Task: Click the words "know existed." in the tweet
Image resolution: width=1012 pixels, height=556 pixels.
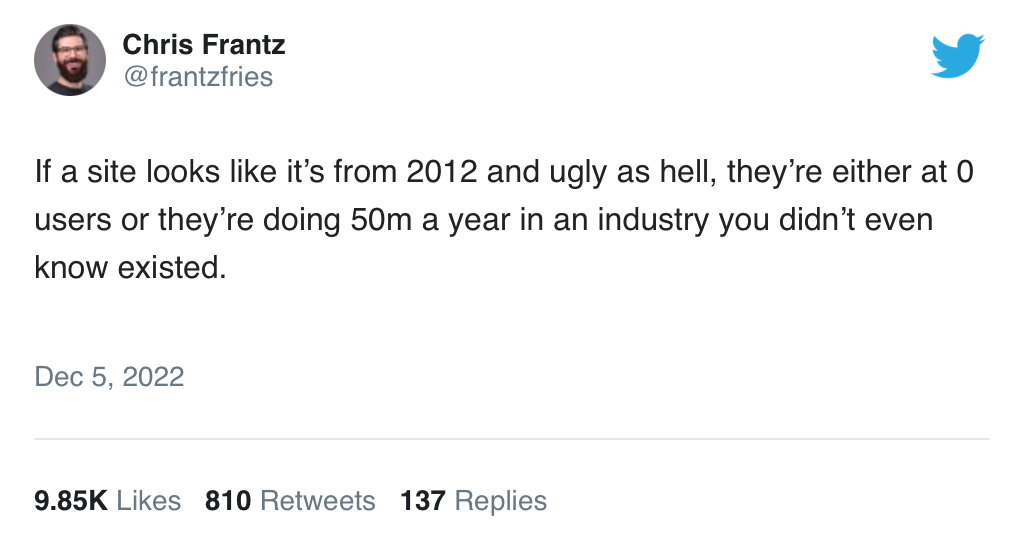Action: coord(125,267)
